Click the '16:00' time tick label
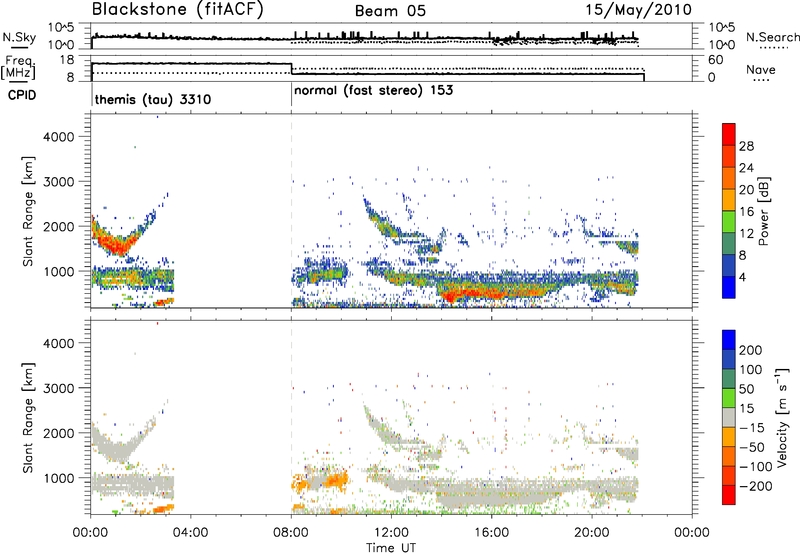 pos(491,533)
